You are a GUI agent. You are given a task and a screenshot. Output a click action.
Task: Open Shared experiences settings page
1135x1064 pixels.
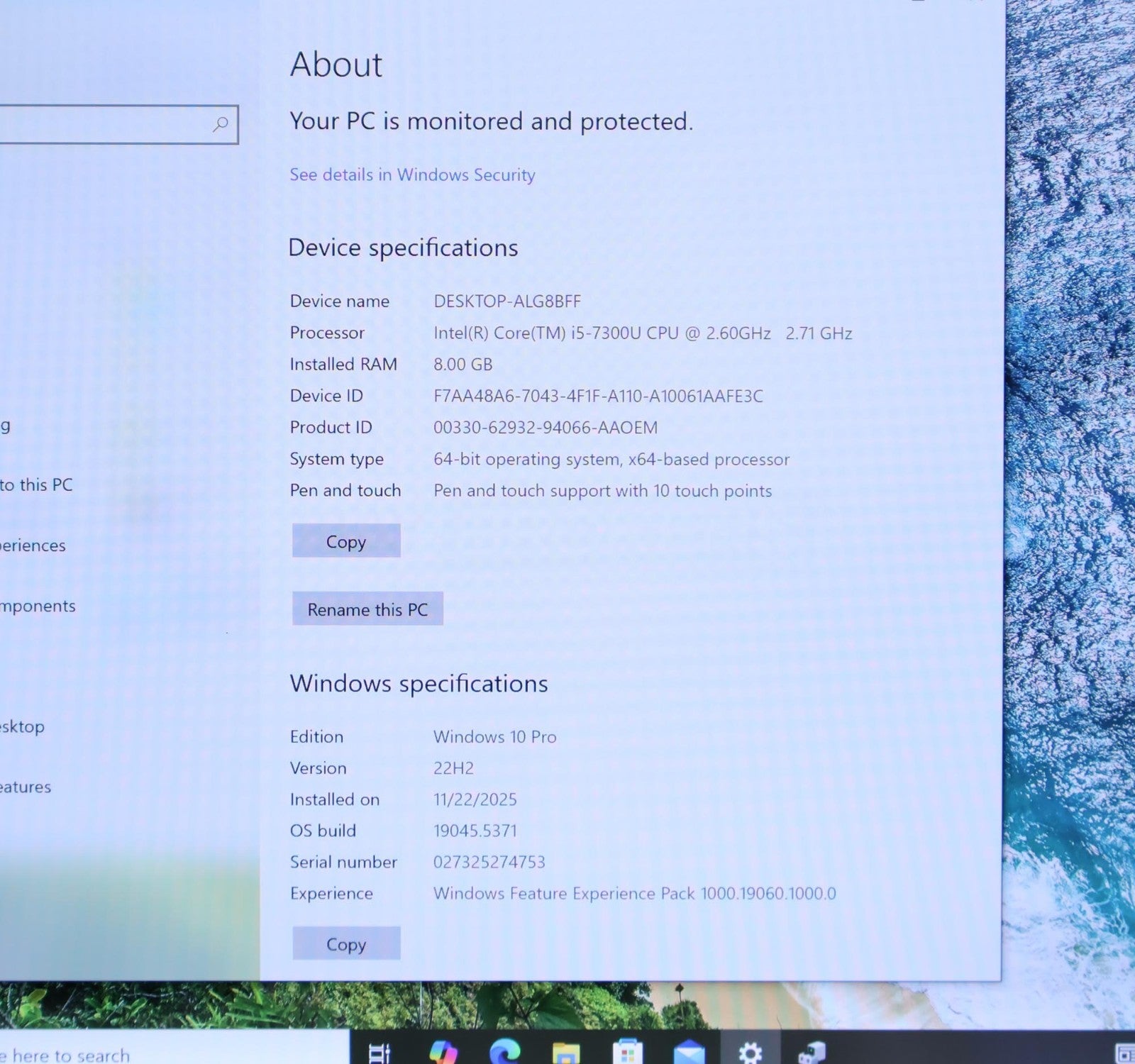click(32, 545)
